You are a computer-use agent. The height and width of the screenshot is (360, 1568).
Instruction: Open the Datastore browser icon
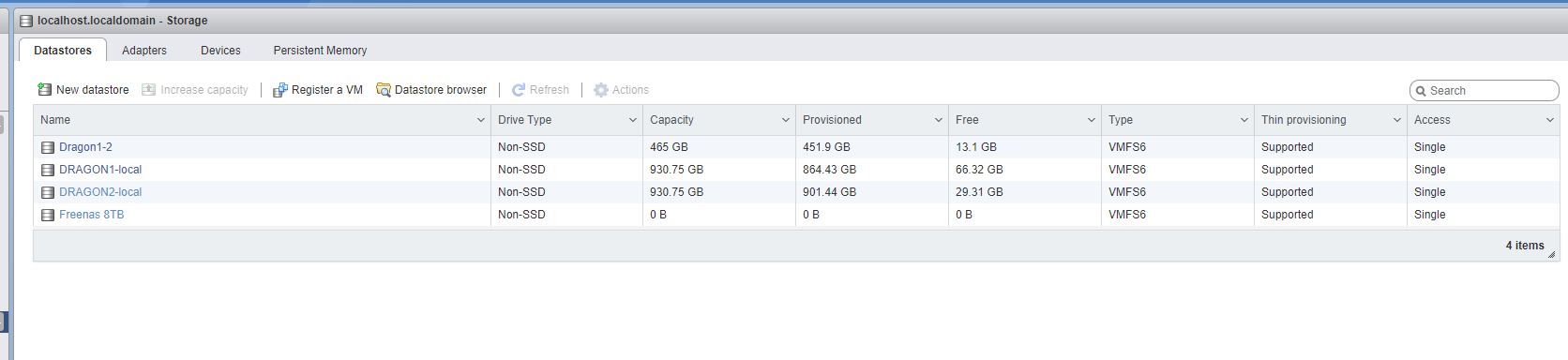point(383,90)
